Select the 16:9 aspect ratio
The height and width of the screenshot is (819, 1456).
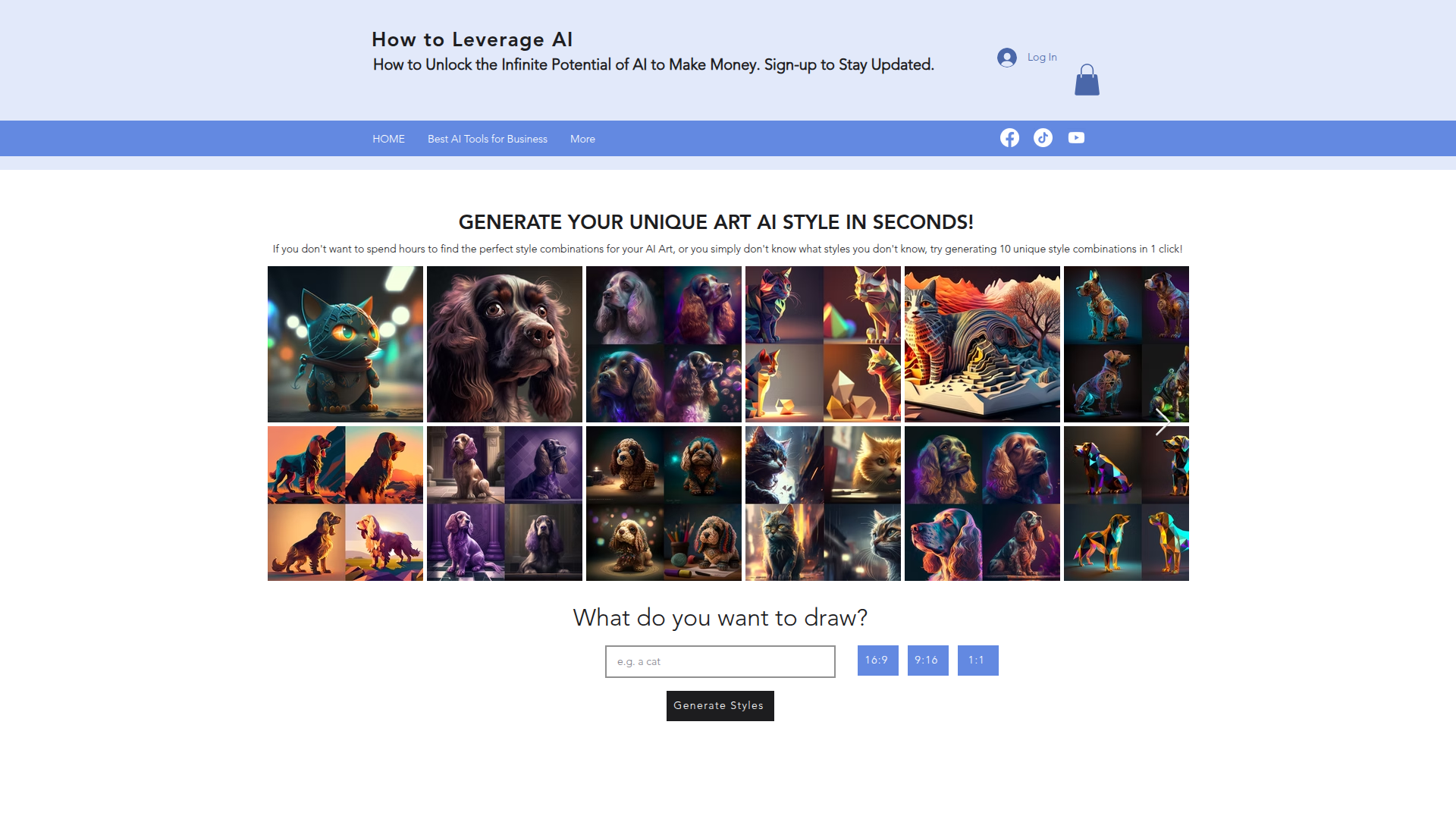click(877, 661)
